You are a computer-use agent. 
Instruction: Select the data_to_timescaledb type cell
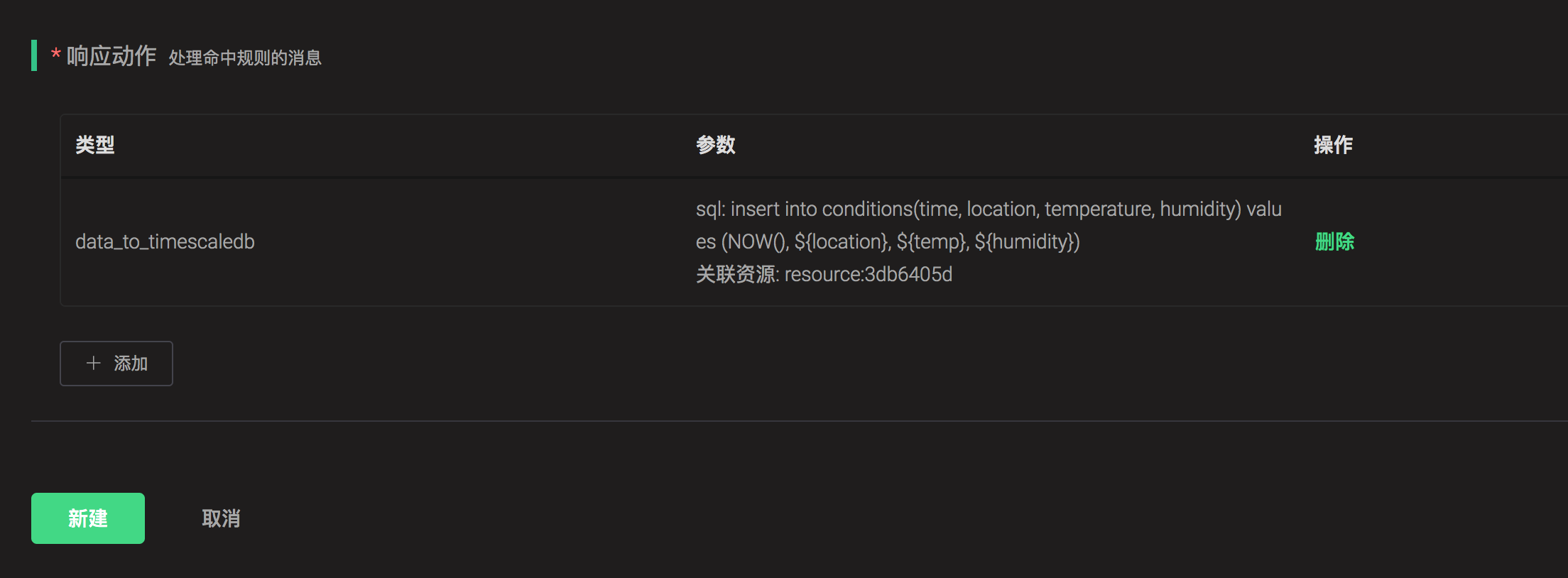point(165,241)
